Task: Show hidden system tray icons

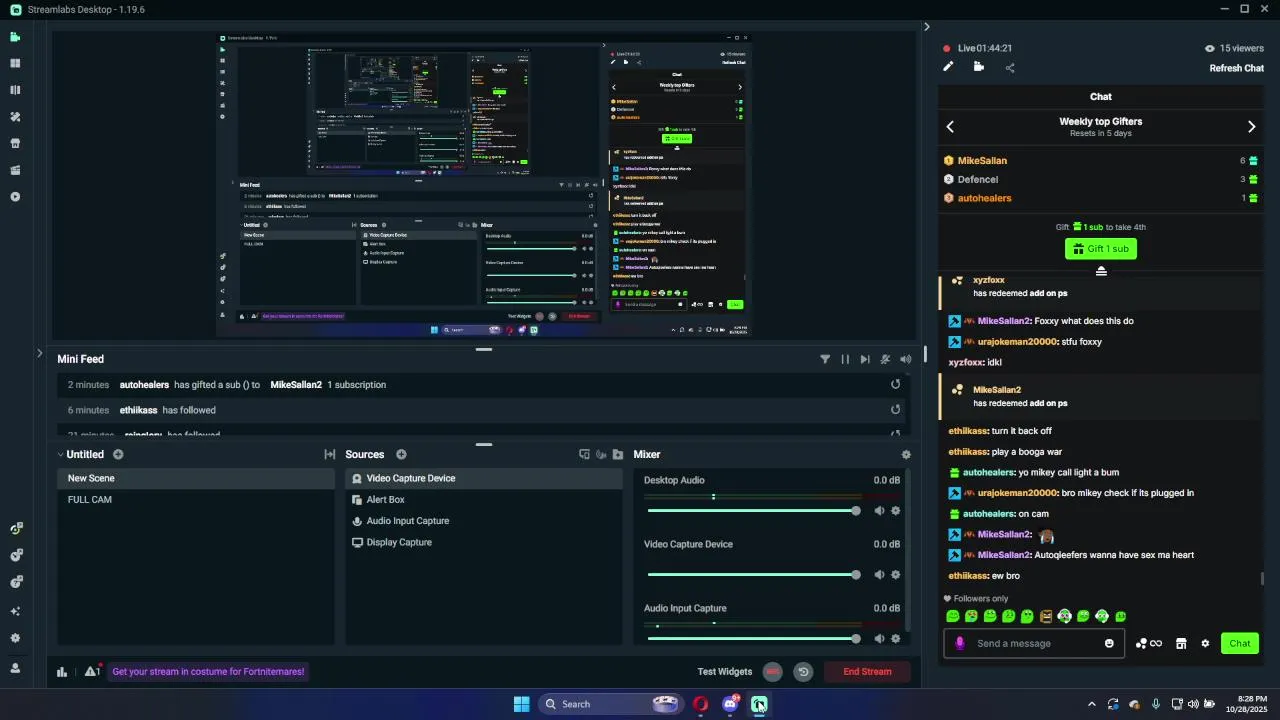Action: pos(1091,704)
